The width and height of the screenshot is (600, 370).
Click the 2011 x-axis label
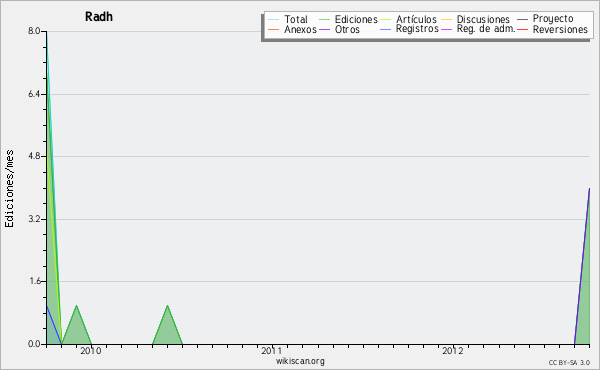point(272,351)
